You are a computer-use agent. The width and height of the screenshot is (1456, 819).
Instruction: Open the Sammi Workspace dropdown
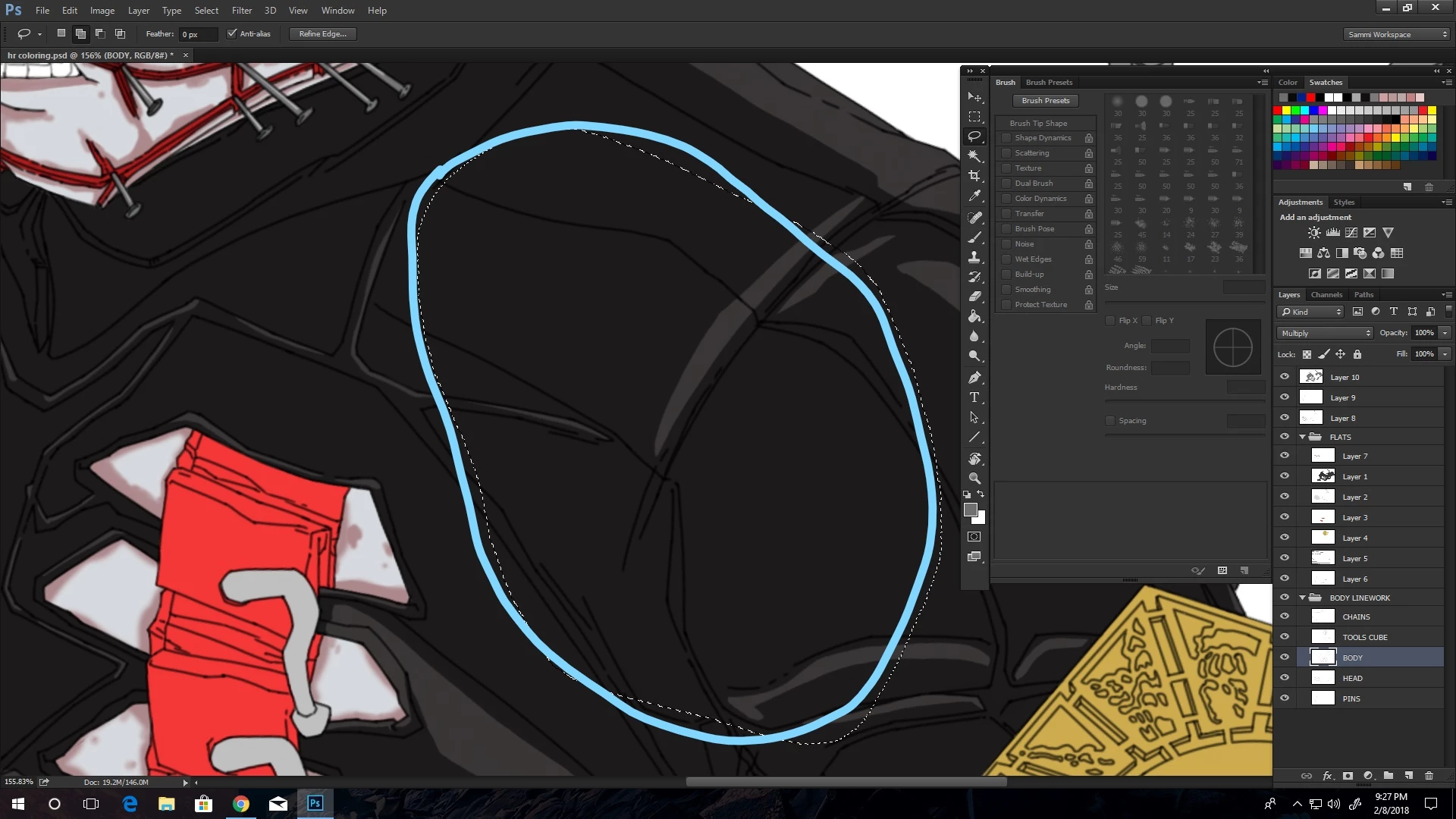pyautogui.click(x=1395, y=34)
